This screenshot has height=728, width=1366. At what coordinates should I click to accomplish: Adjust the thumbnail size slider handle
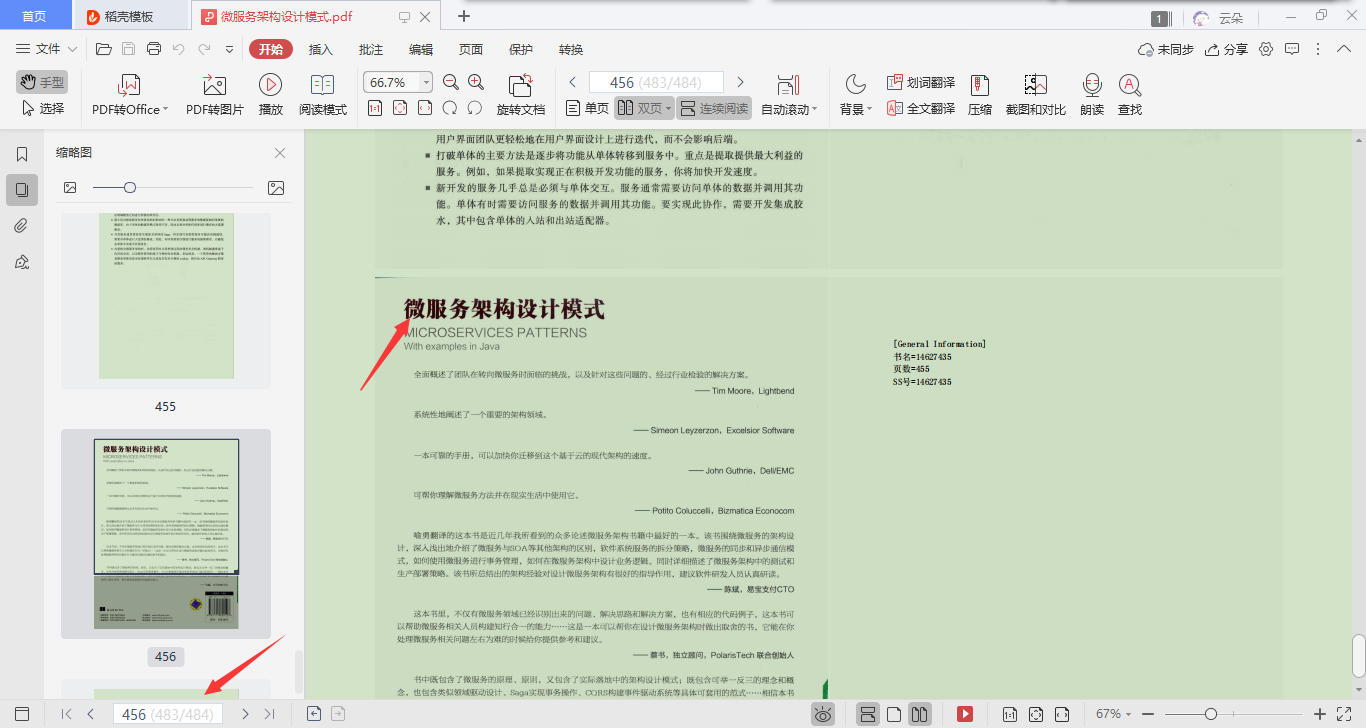(130, 187)
